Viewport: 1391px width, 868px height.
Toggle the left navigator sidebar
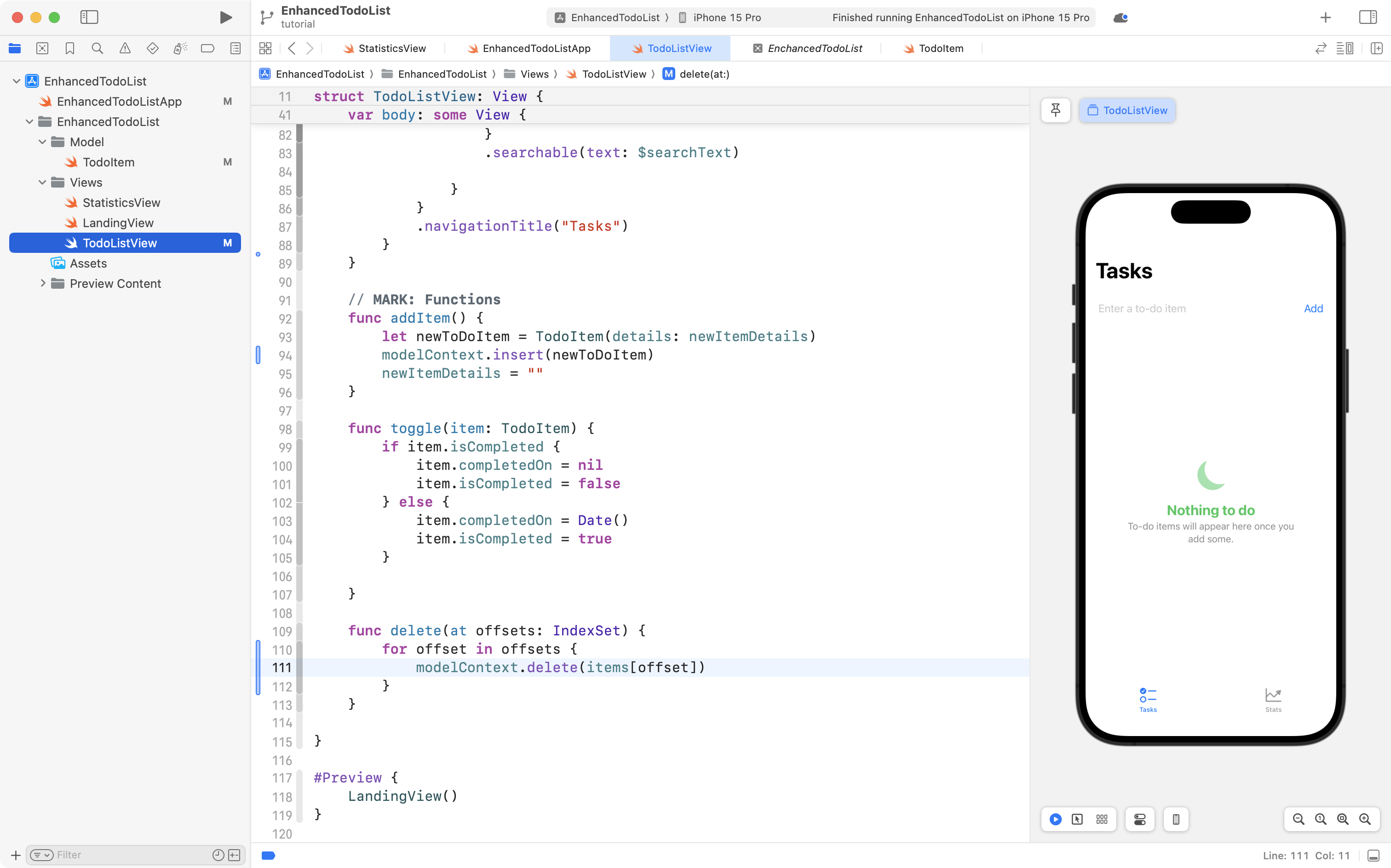click(x=90, y=17)
